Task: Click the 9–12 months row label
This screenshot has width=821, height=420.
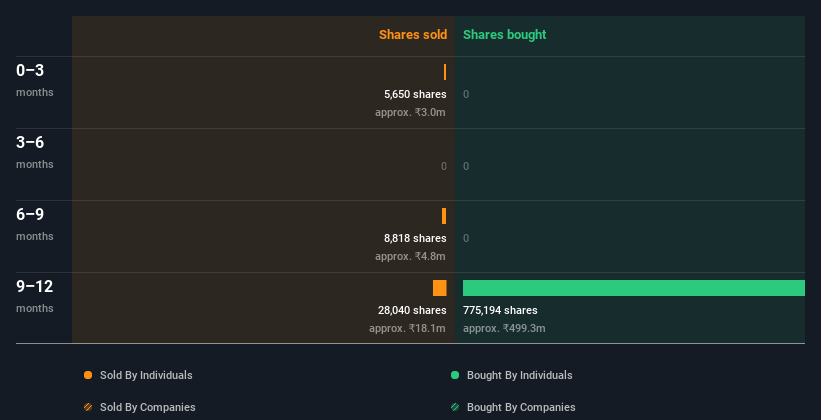Action: click(x=35, y=296)
